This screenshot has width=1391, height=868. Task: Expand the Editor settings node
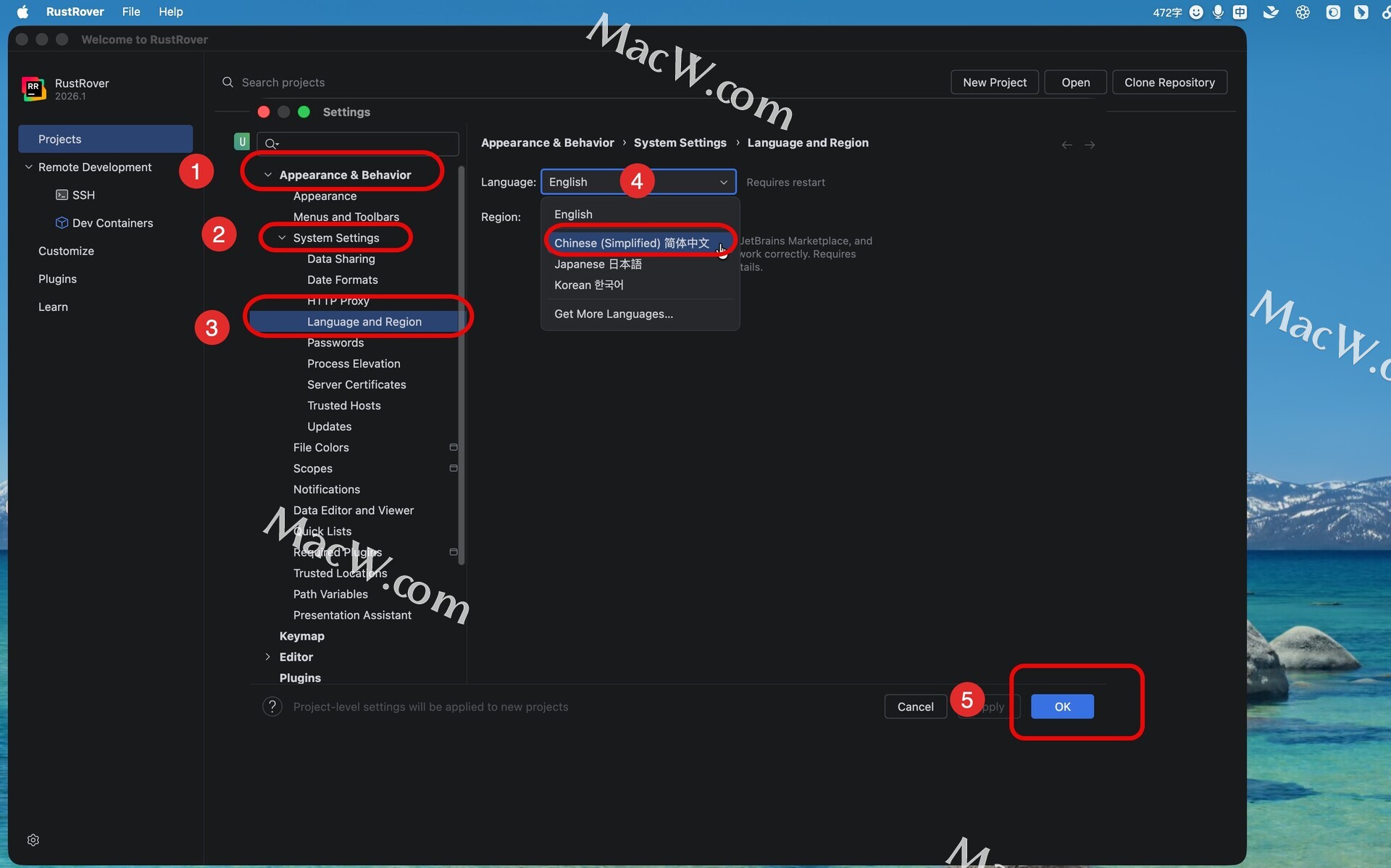click(x=268, y=656)
